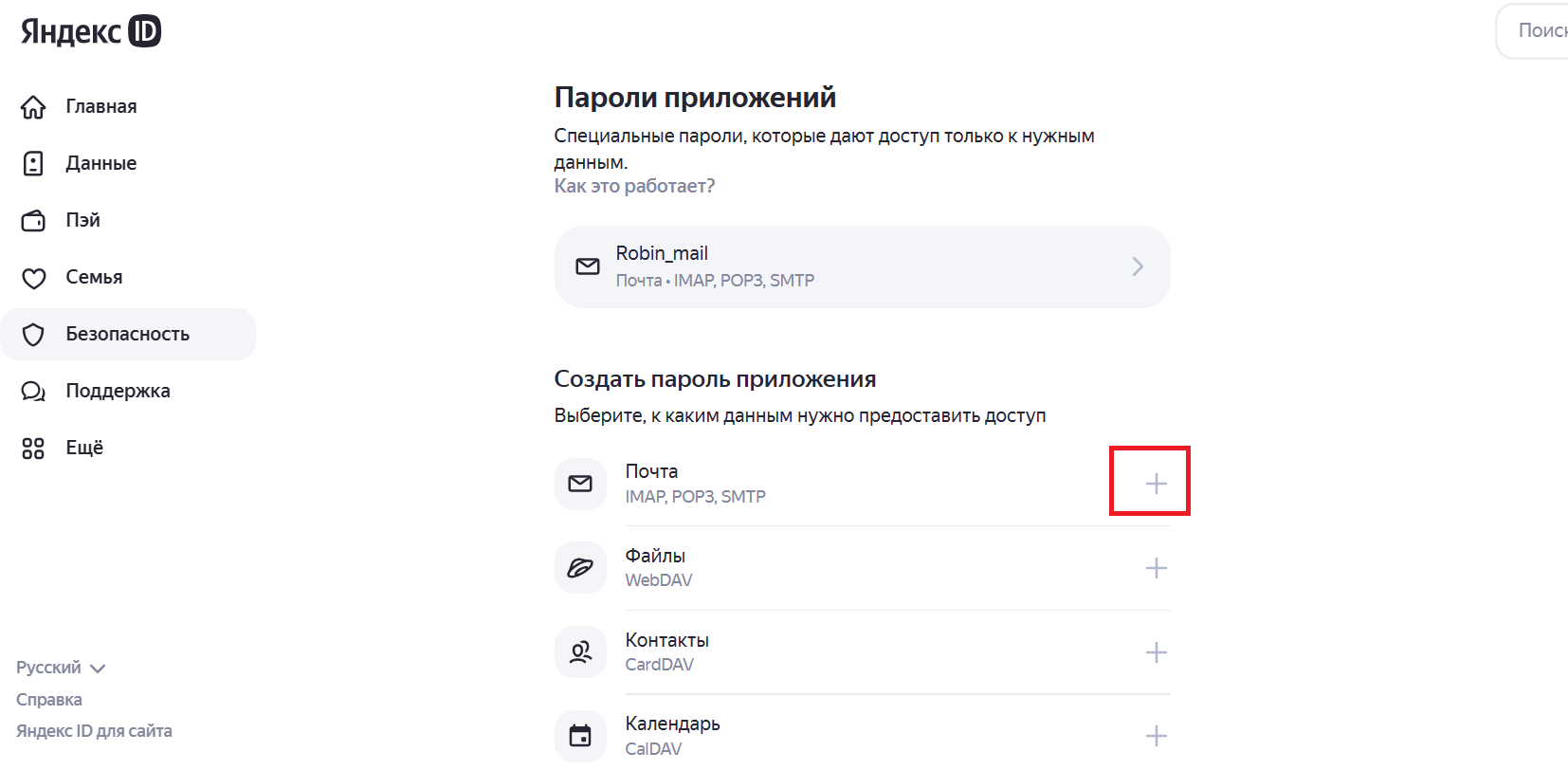Click the Главная home icon
The height and width of the screenshot is (770, 1568).
[x=33, y=107]
